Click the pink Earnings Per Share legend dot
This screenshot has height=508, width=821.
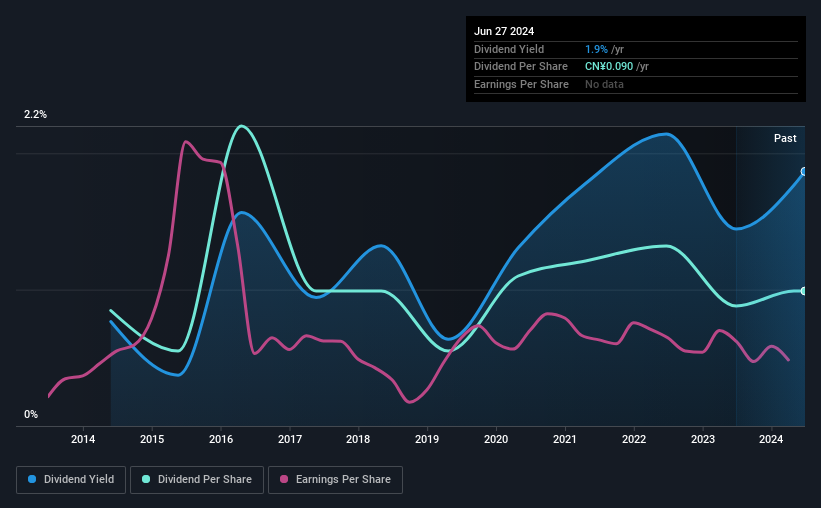tap(284, 479)
